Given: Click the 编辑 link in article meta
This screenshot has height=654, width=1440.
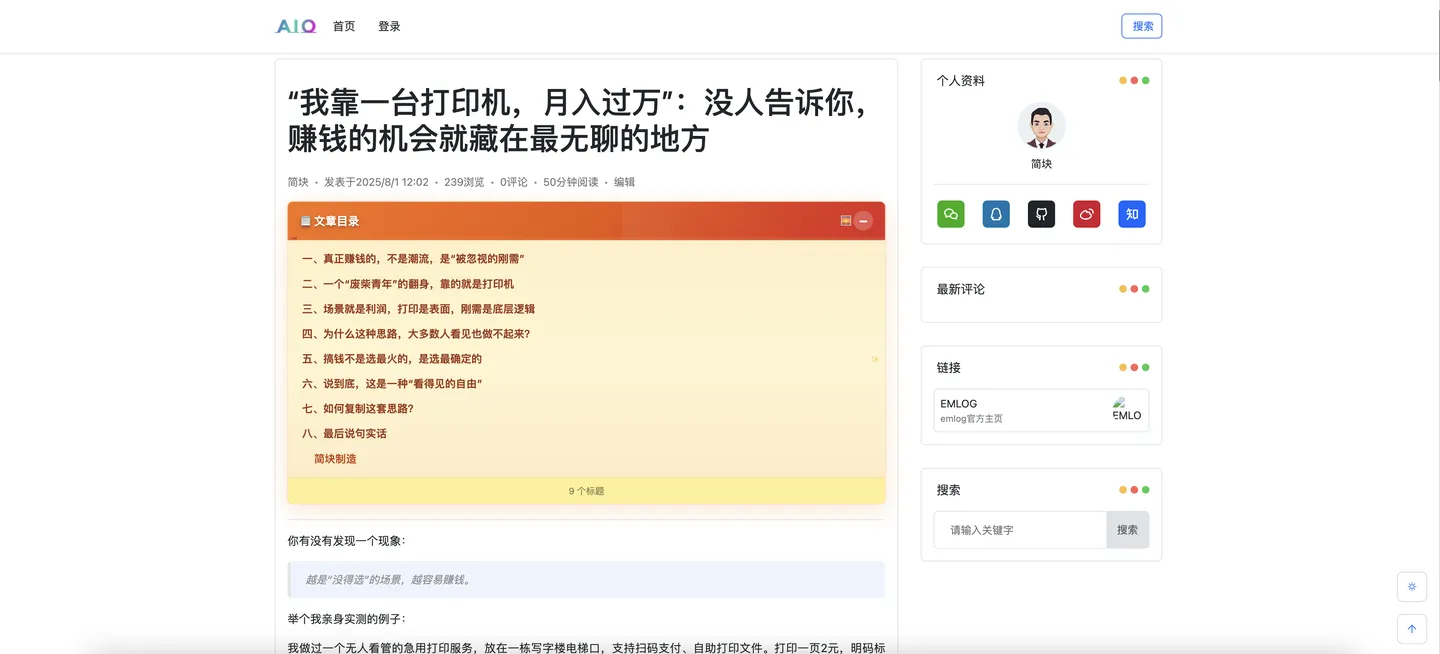Looking at the screenshot, I should (624, 182).
